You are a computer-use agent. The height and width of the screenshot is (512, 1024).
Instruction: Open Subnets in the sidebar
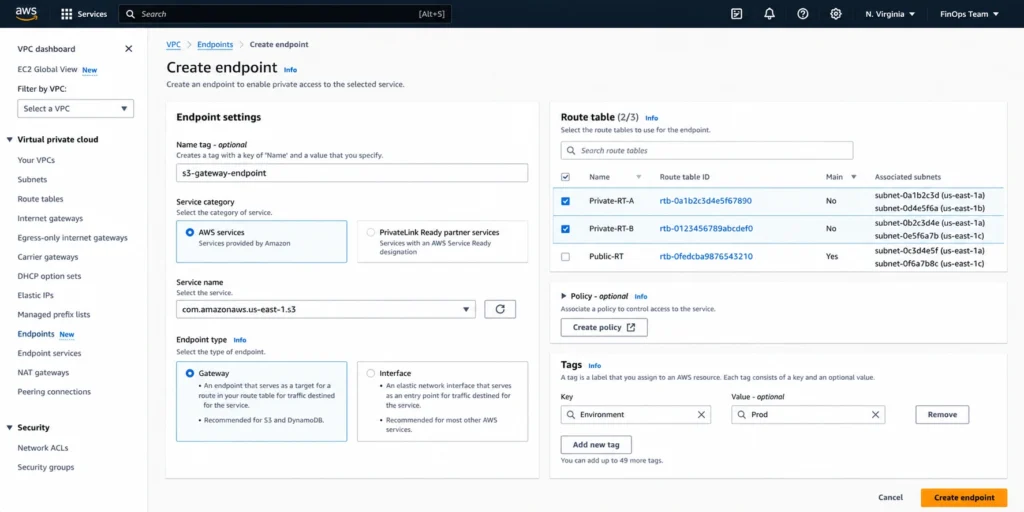pyautogui.click(x=32, y=180)
